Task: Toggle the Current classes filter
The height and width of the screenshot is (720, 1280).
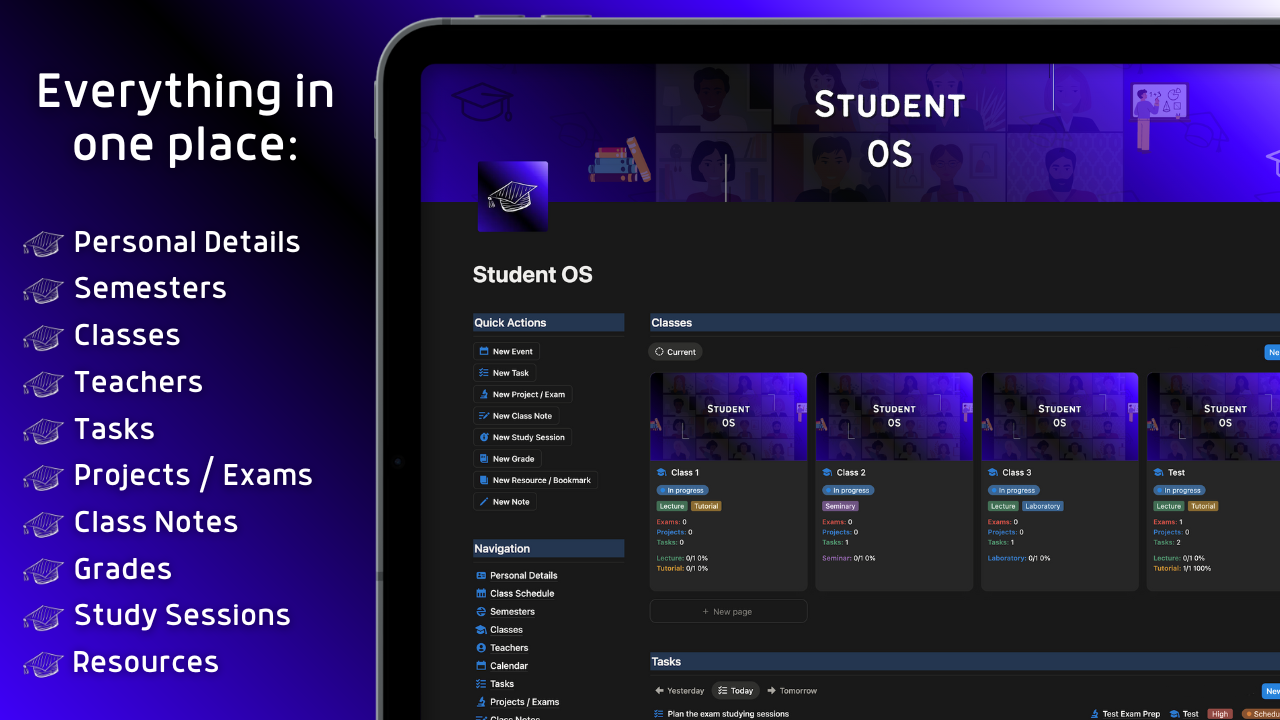Action: (675, 351)
